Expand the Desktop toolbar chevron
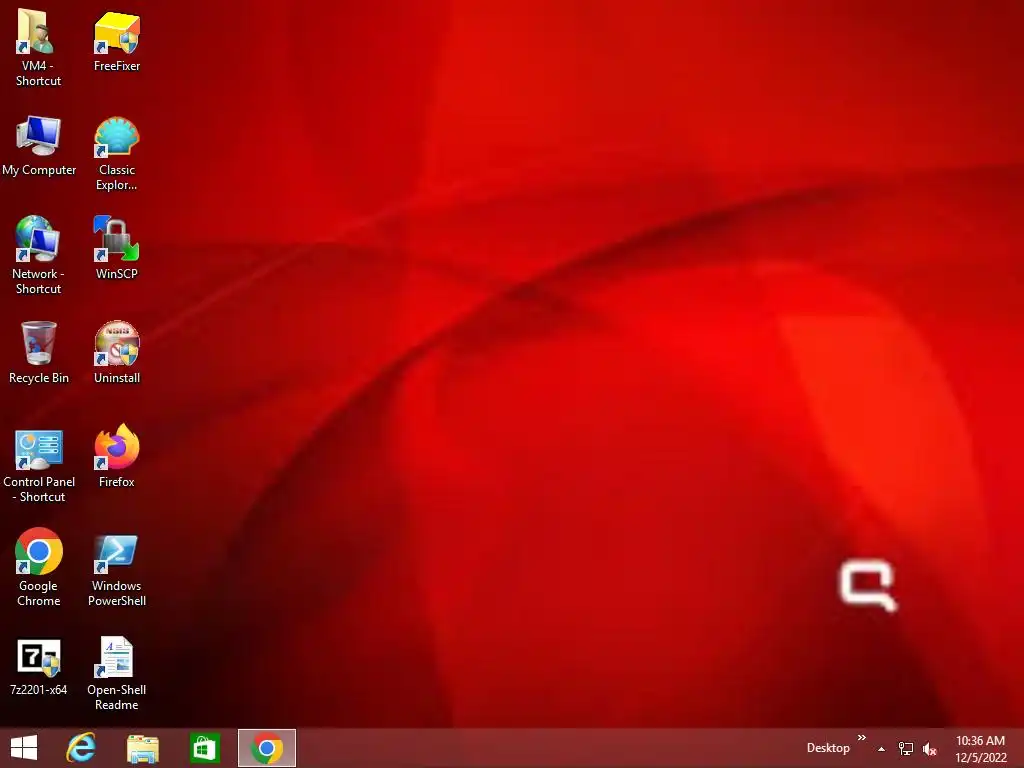Image resolution: width=1024 pixels, height=768 pixels. 861,738
